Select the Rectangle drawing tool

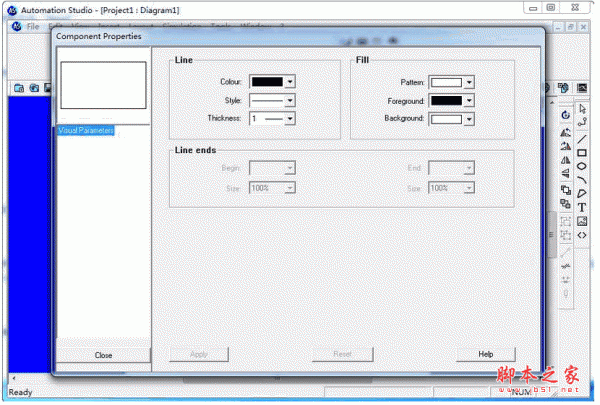click(x=582, y=153)
